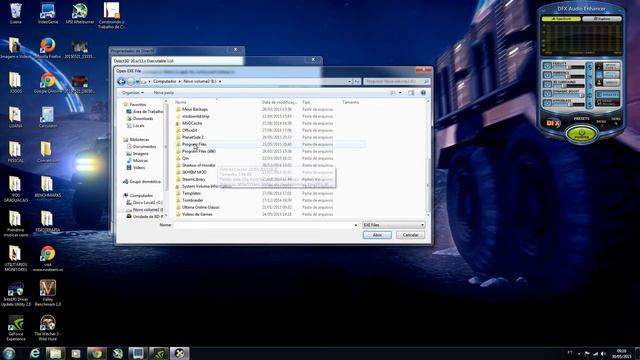640x360 pixels.
Task: Adjust the DFX Fidelity slider
Action: [569, 67]
